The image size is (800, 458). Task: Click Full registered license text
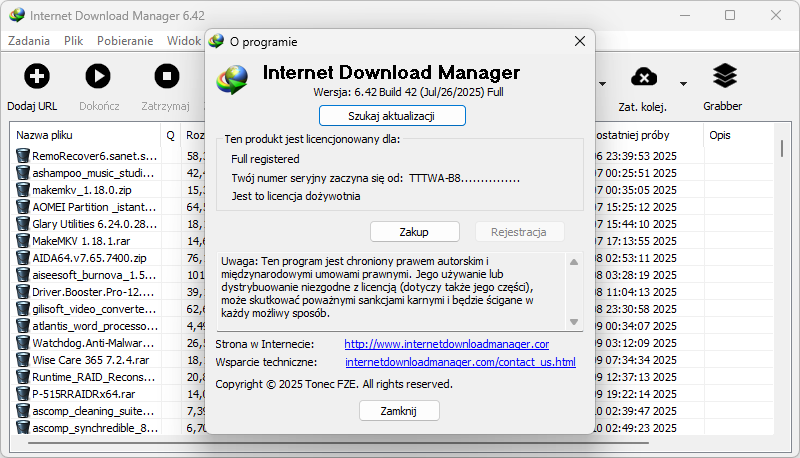[265, 159]
